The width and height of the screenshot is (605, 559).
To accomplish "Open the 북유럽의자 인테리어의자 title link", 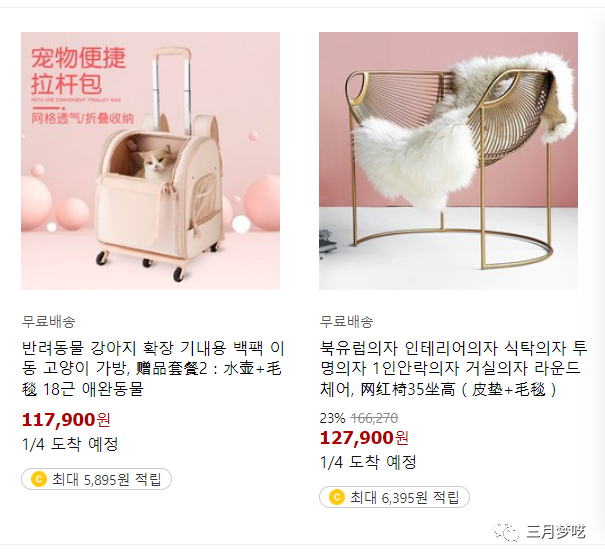I will pos(453,368).
